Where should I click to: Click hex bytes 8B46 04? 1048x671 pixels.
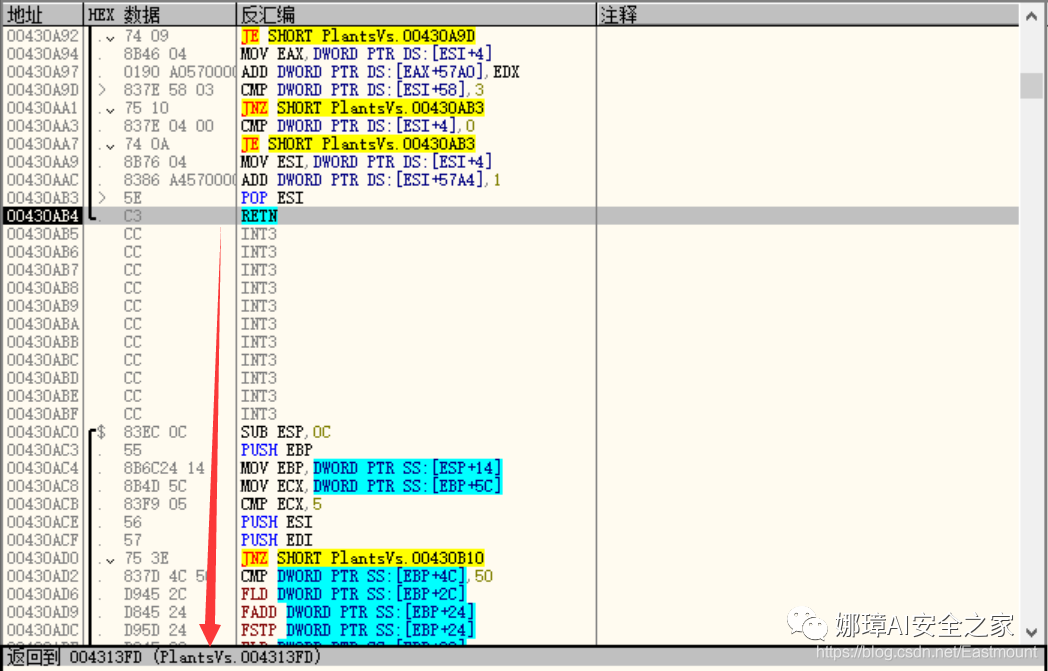click(x=155, y=54)
